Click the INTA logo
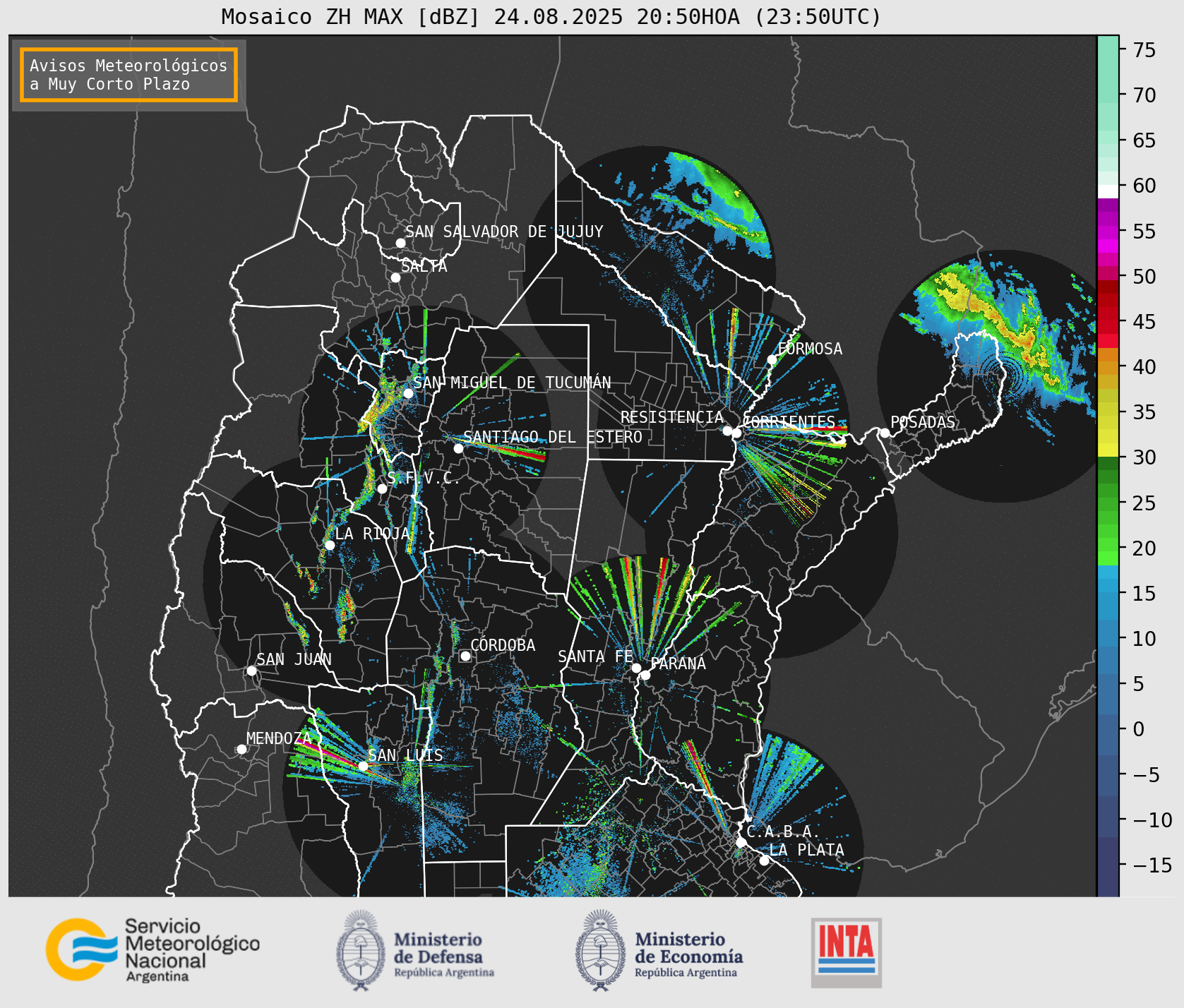 pos(847,952)
